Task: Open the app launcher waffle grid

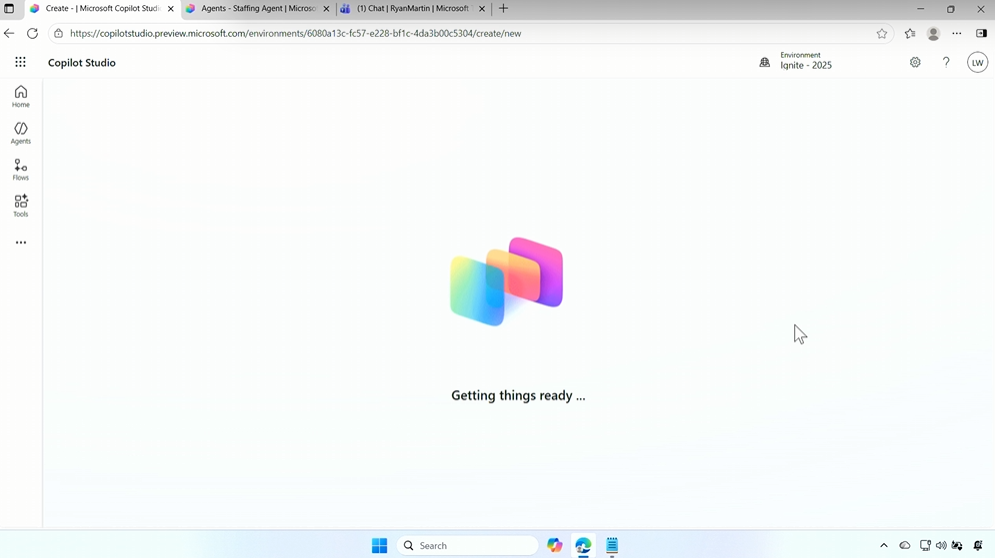Action: pyautogui.click(x=20, y=62)
